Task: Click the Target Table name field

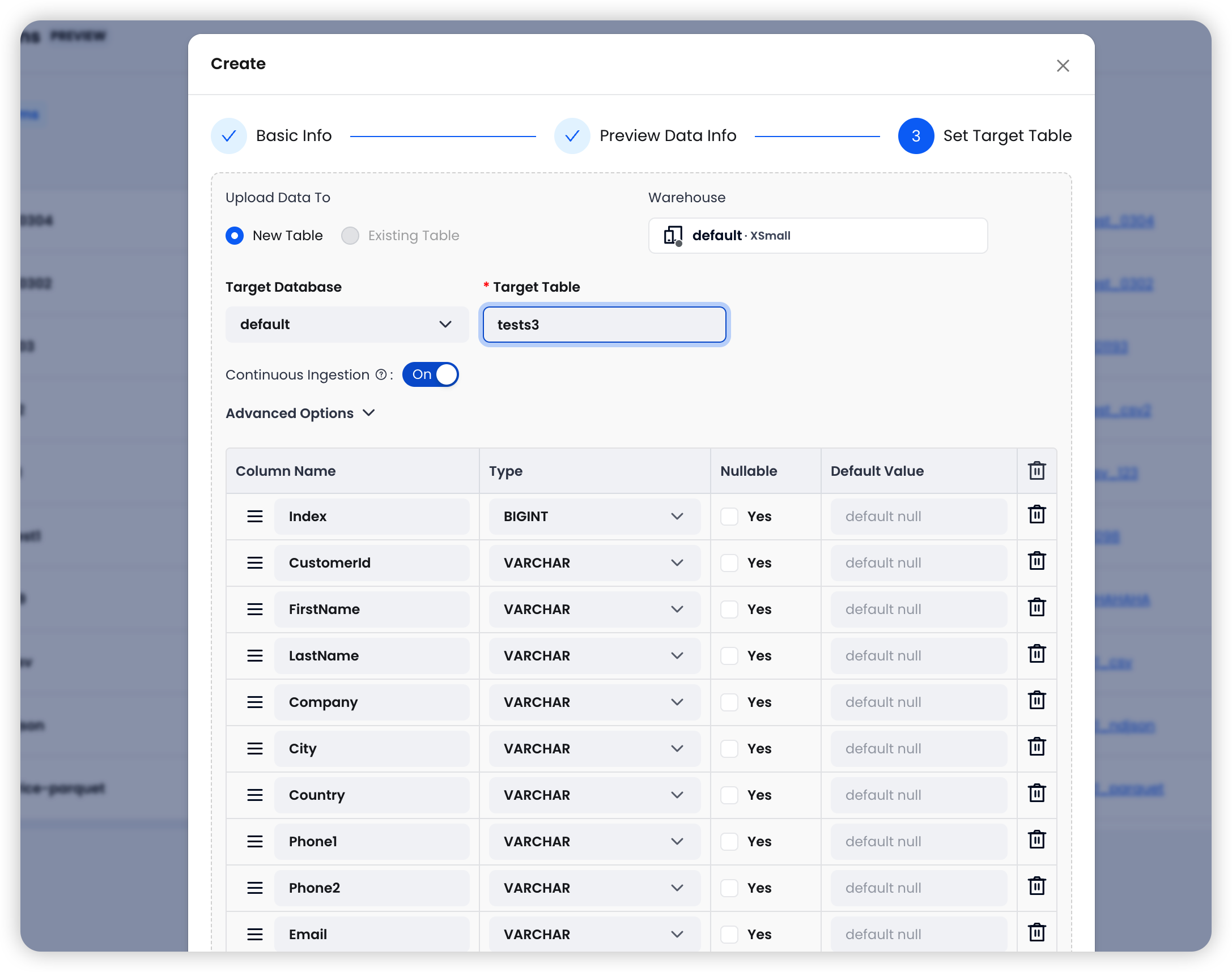Action: click(x=604, y=325)
